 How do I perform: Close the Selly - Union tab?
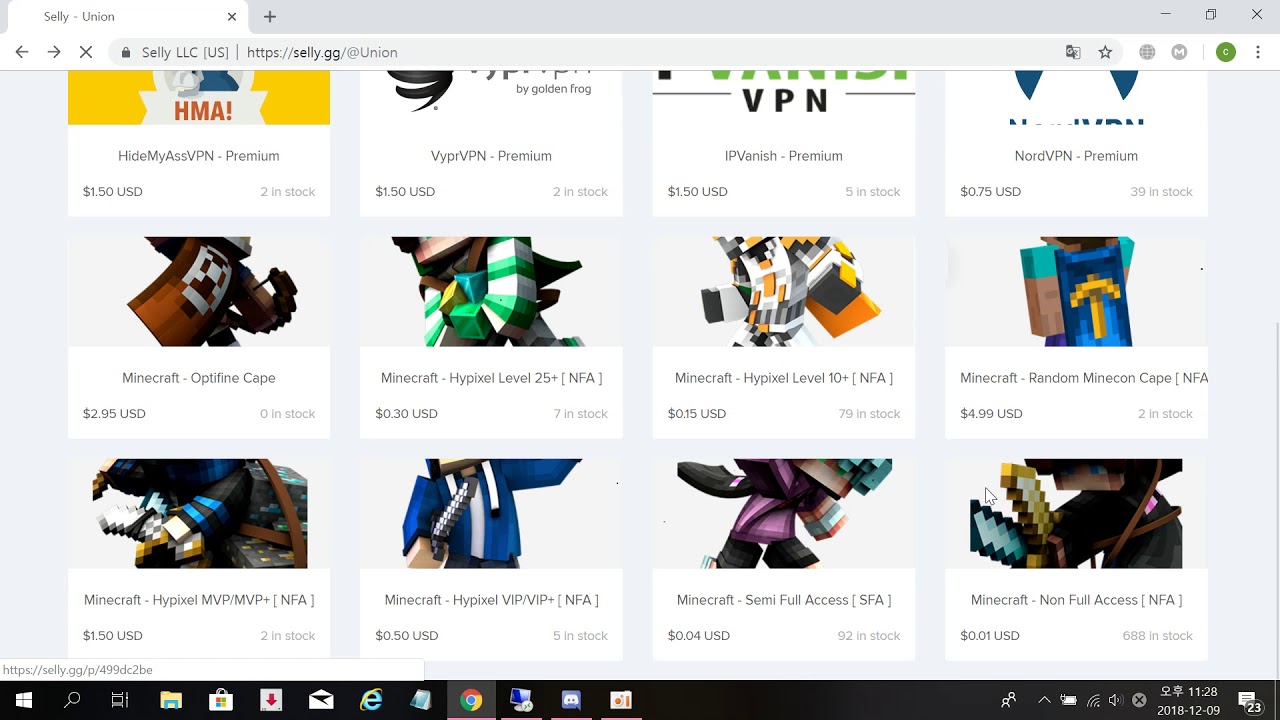[x=232, y=17]
